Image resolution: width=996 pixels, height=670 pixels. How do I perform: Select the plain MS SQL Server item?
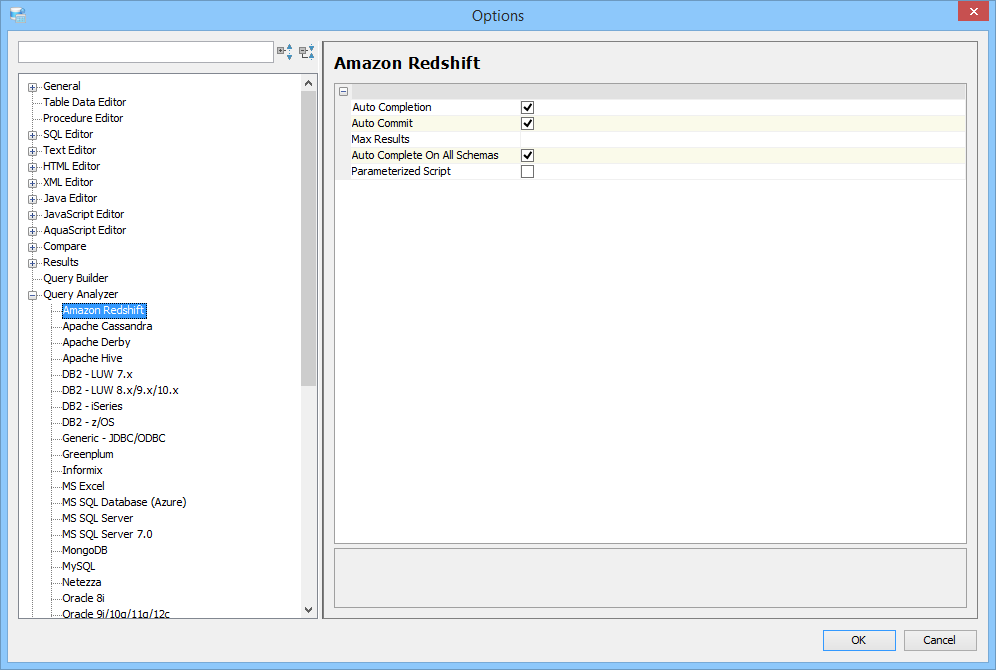tap(98, 518)
